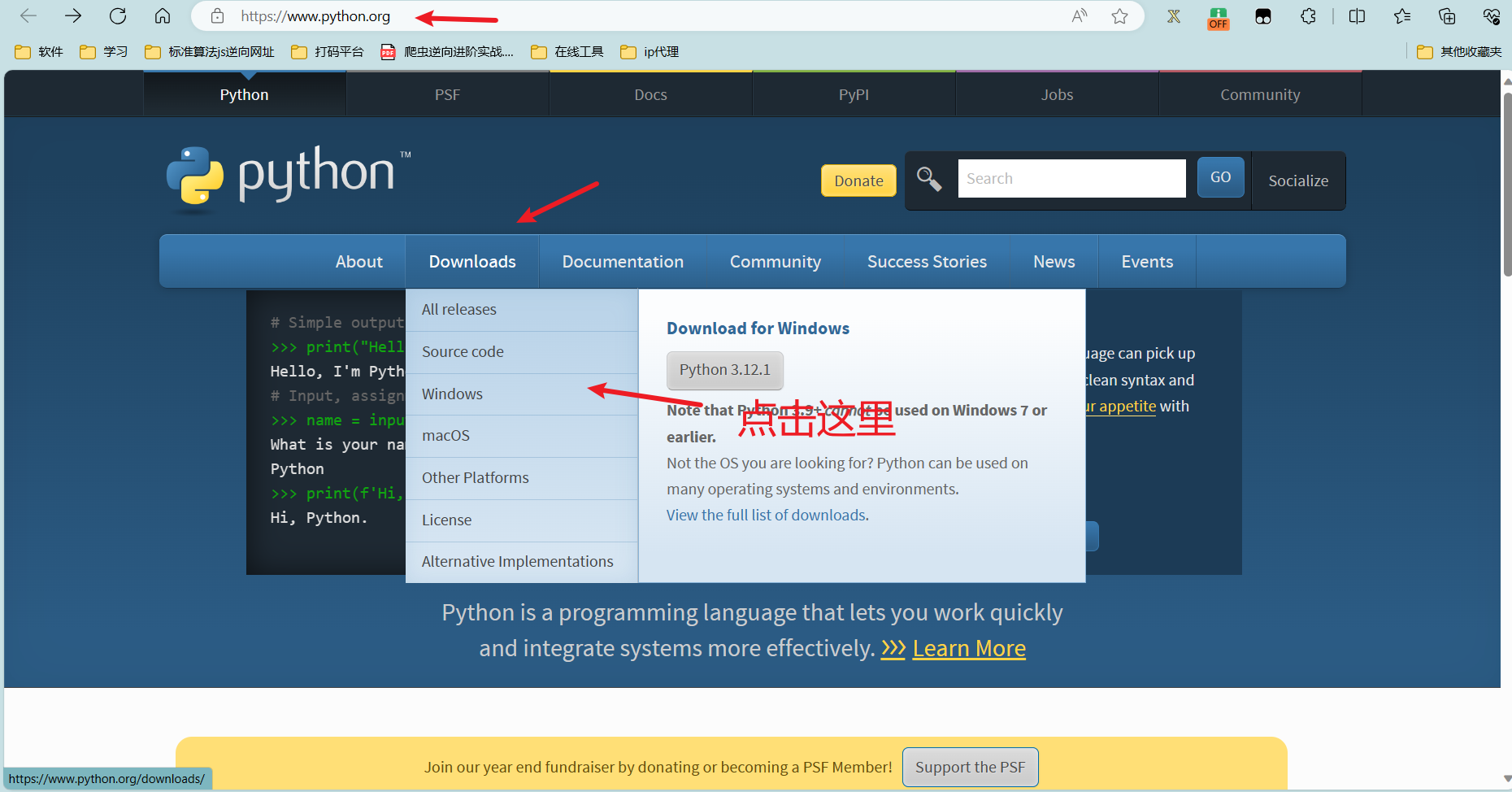
Task: Open the Documentation navigation menu
Action: tap(623, 262)
